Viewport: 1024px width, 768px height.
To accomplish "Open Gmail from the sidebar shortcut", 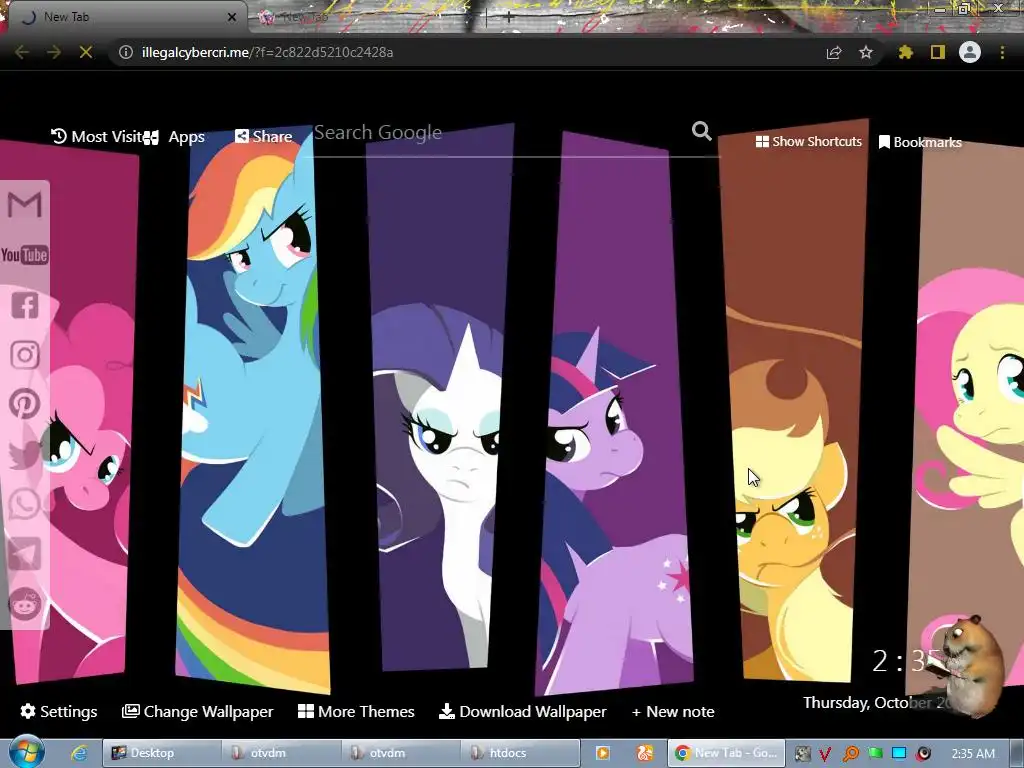I will pos(25,205).
